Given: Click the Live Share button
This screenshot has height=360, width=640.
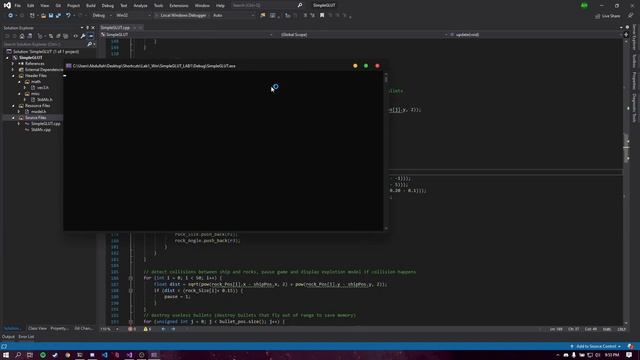Looking at the screenshot, I should pos(607,16).
